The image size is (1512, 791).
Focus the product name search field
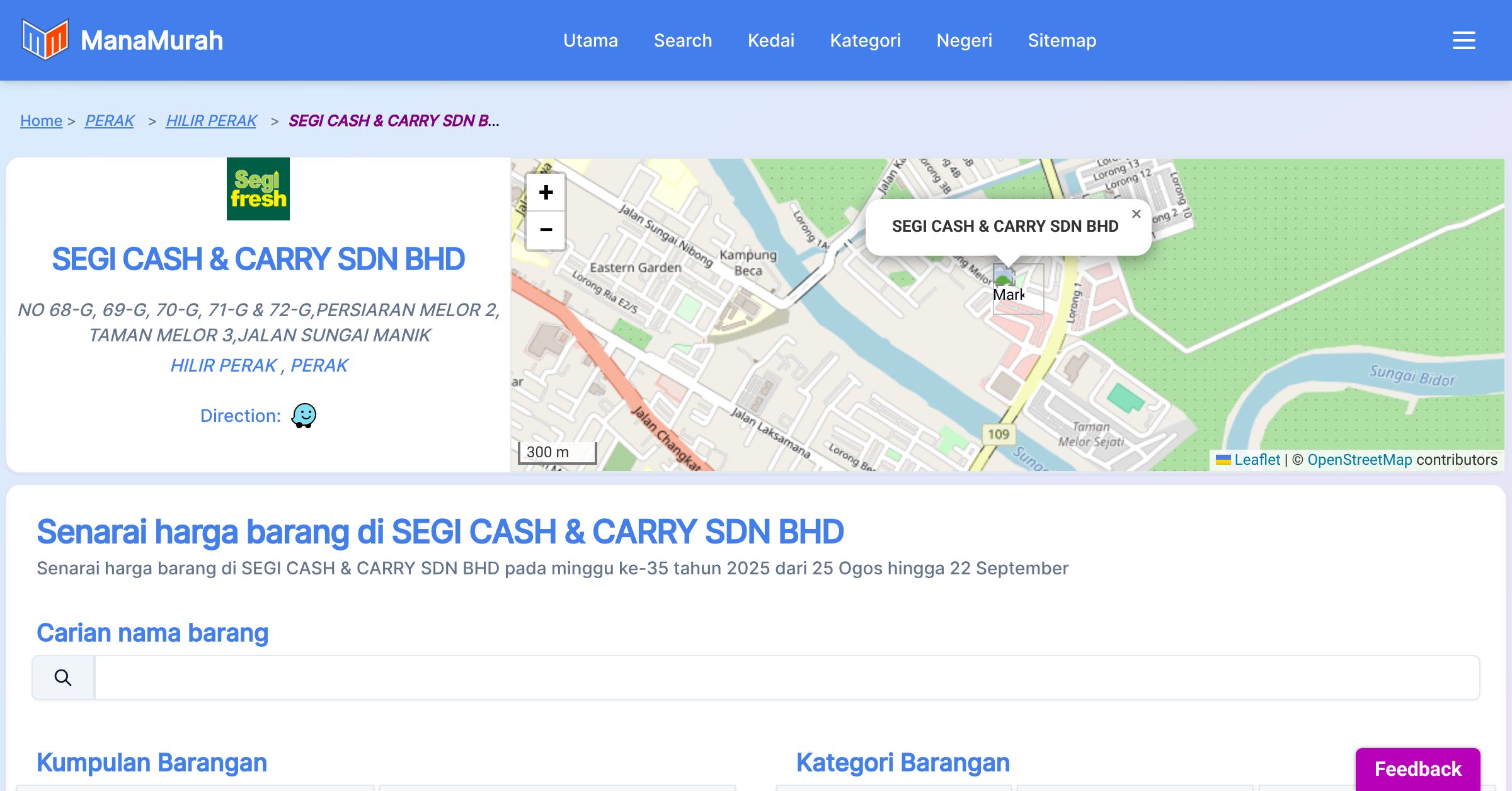[786, 678]
